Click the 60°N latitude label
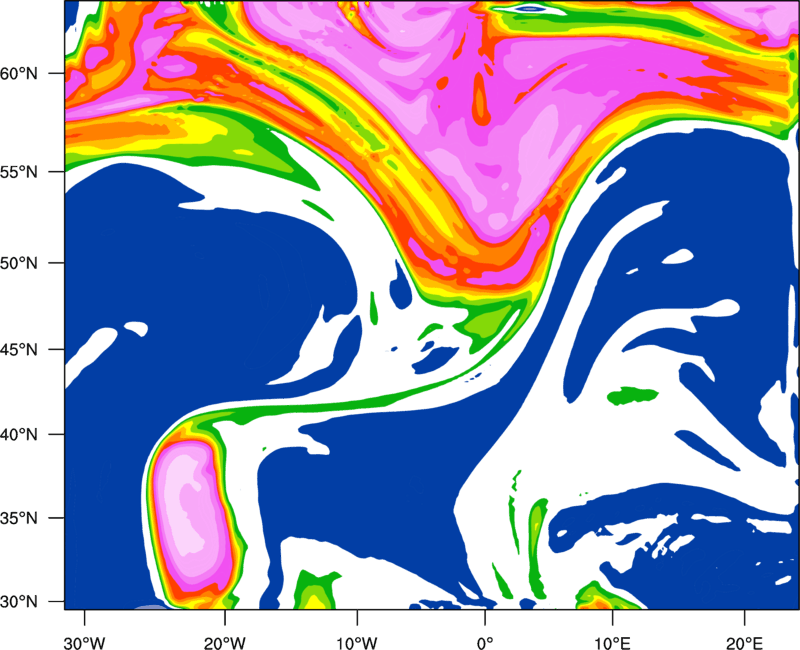Screen dimensions: 800x650 tap(19, 74)
